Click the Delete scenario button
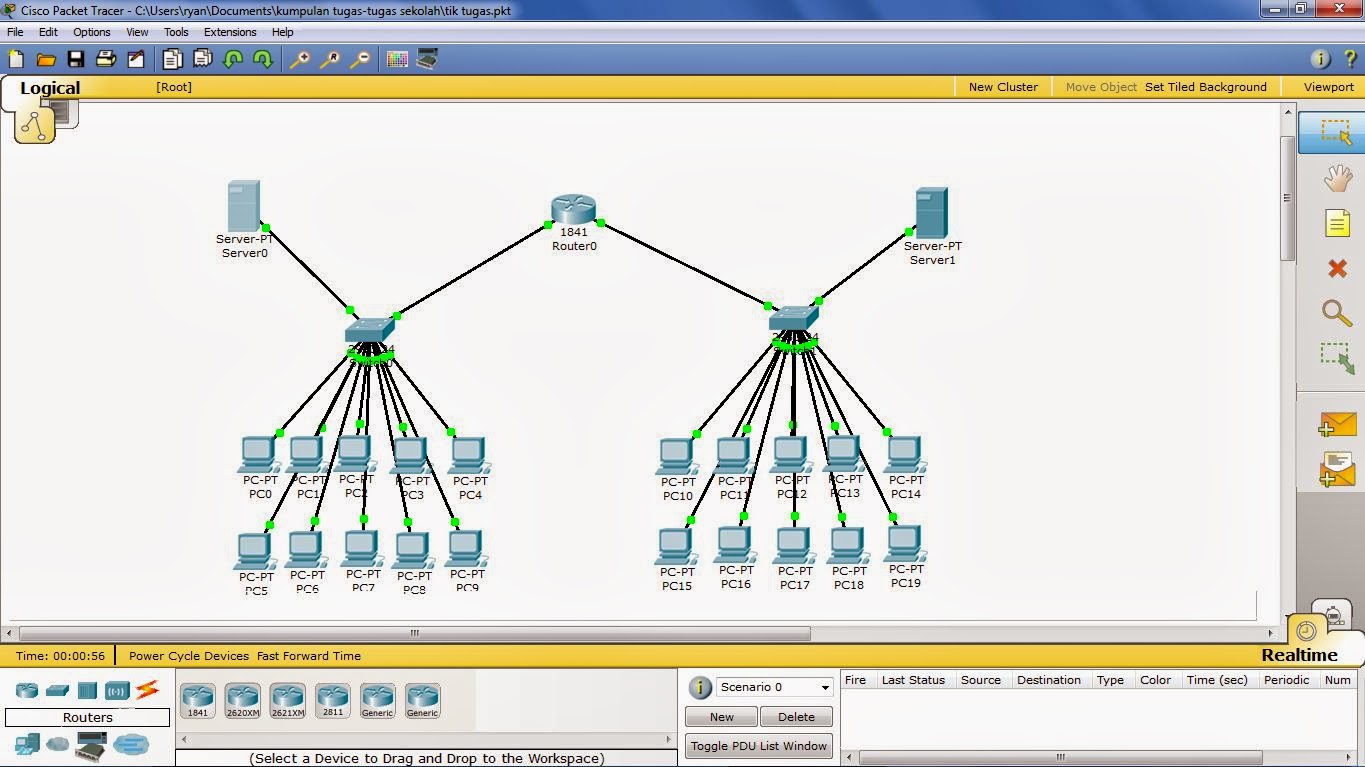This screenshot has height=767, width=1365. [796, 717]
